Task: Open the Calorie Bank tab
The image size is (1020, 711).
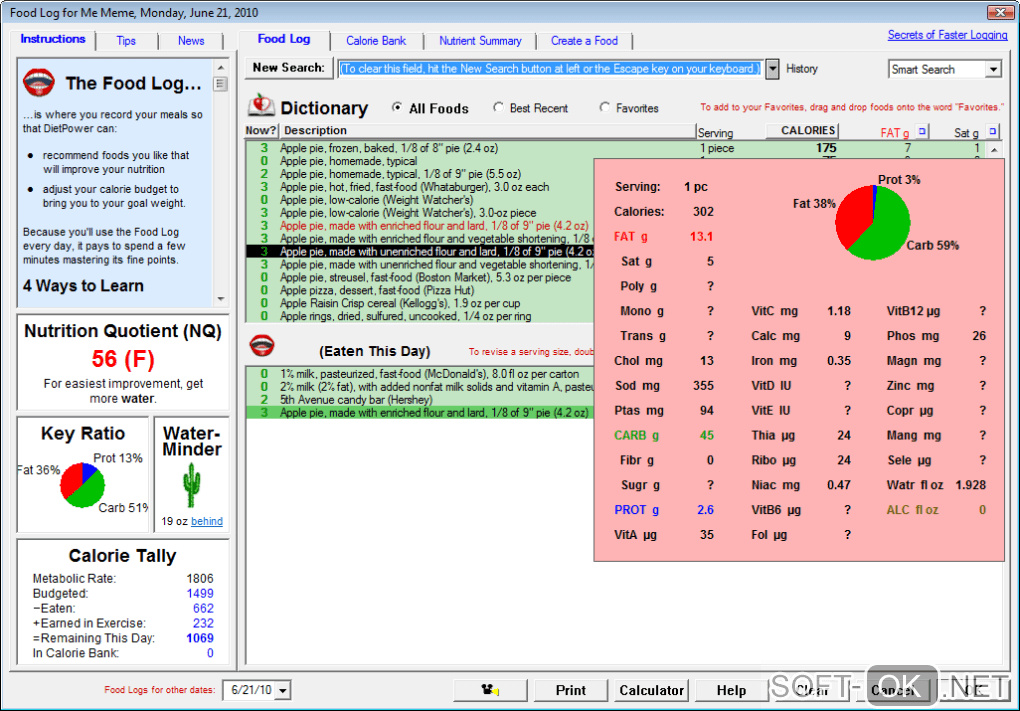Action: pyautogui.click(x=375, y=40)
